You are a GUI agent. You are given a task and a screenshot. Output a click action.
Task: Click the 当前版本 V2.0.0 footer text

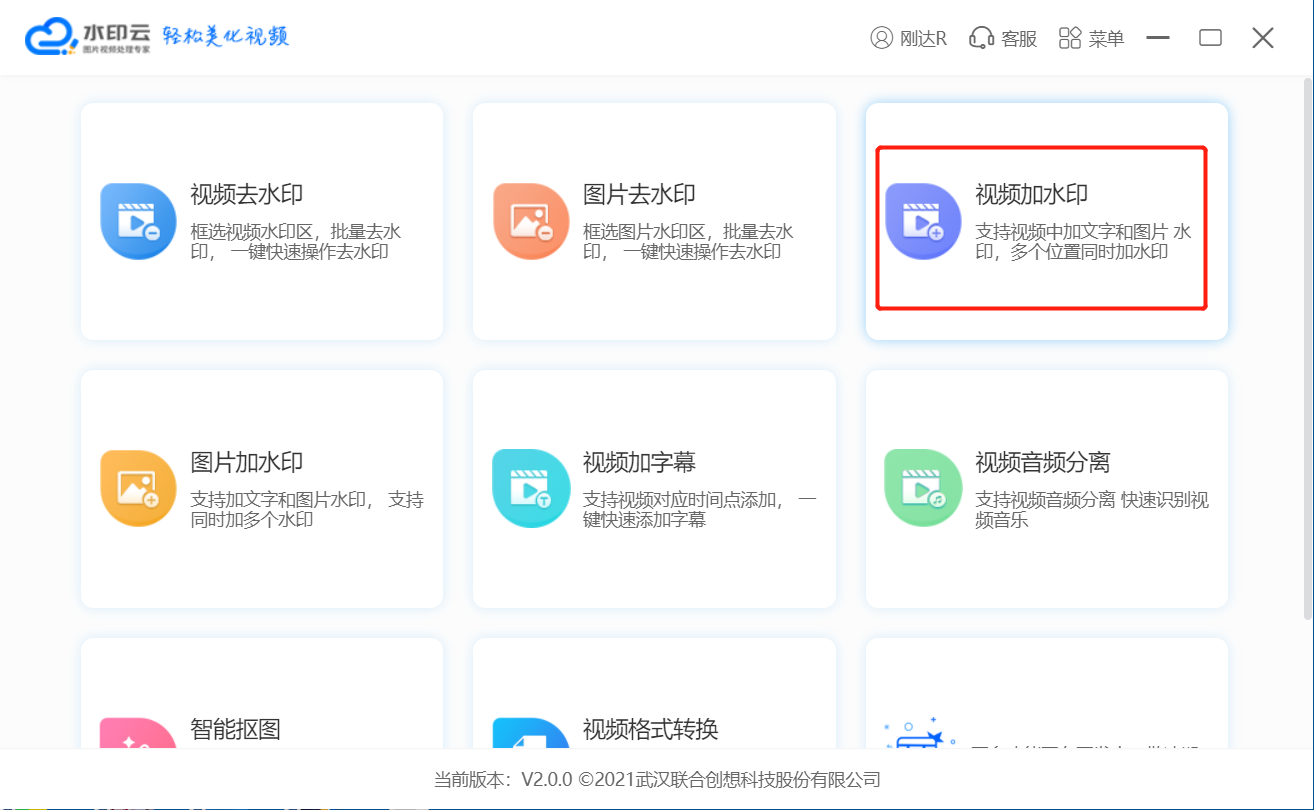click(657, 780)
